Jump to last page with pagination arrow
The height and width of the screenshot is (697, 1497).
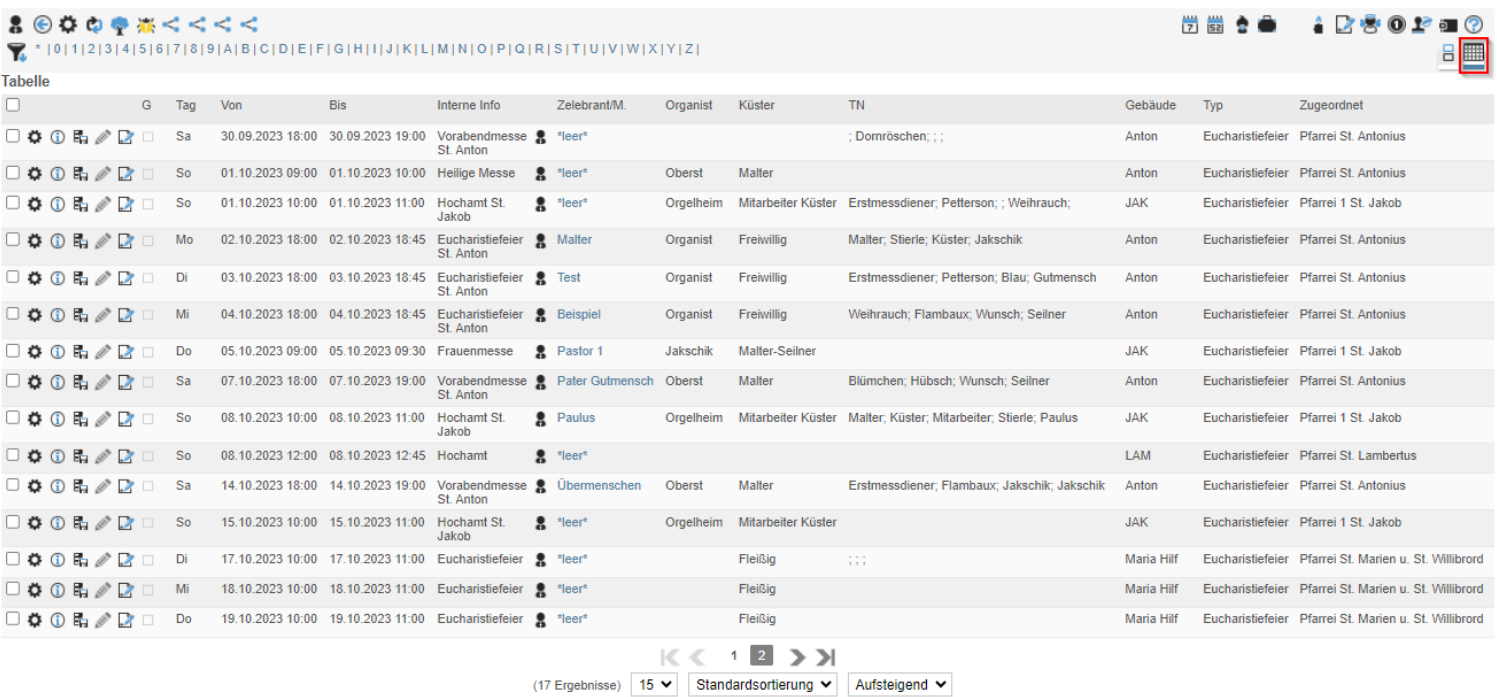[x=825, y=656]
